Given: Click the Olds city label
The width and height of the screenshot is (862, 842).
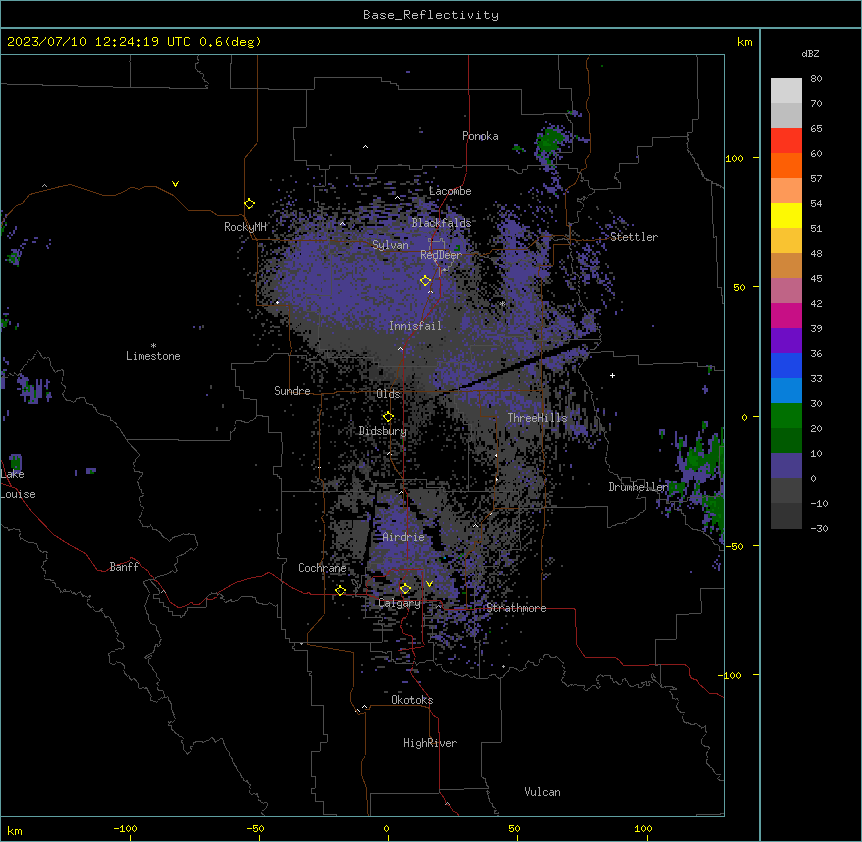Looking at the screenshot, I should click(x=388, y=394).
